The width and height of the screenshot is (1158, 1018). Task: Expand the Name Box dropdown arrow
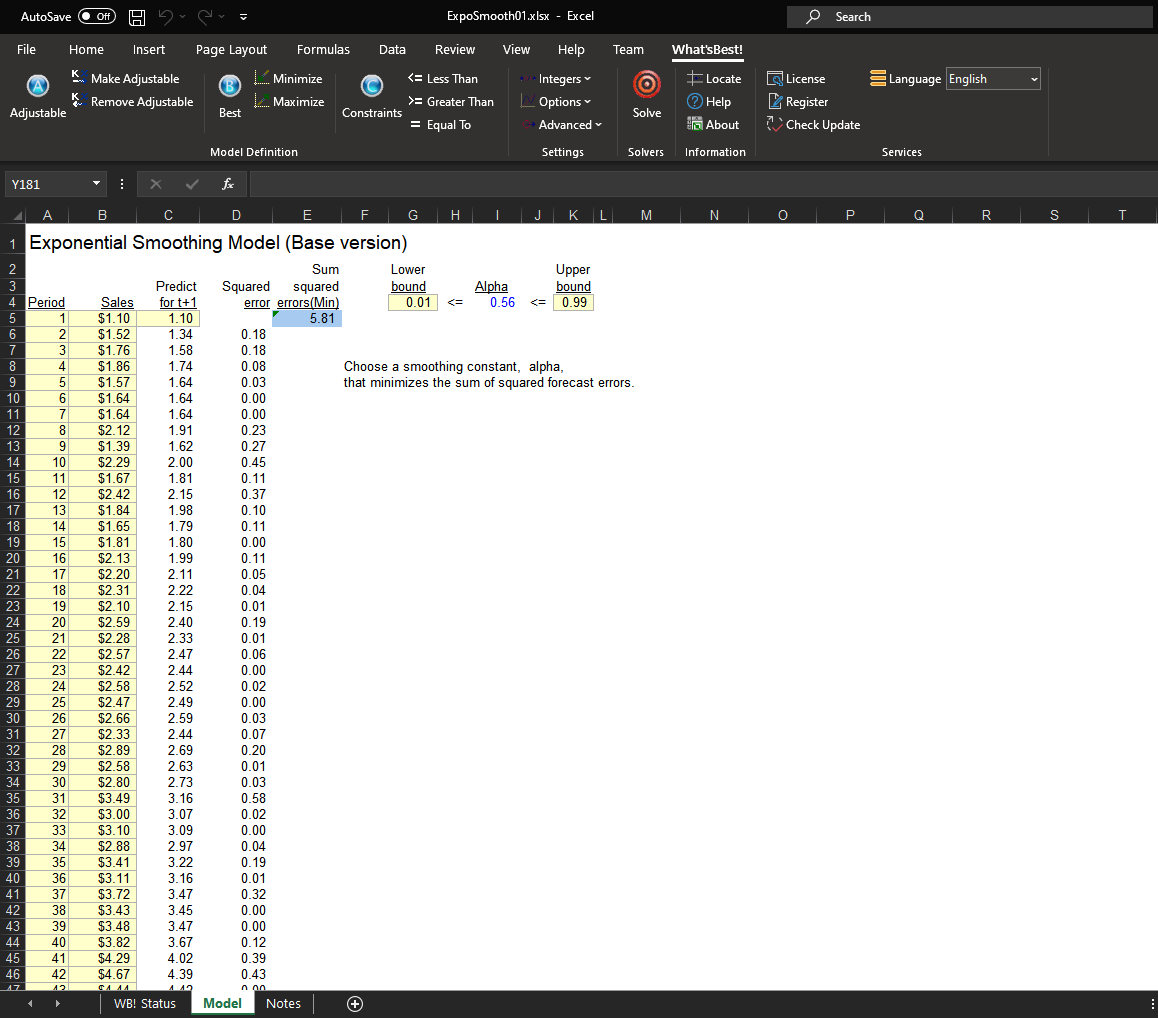[96, 183]
